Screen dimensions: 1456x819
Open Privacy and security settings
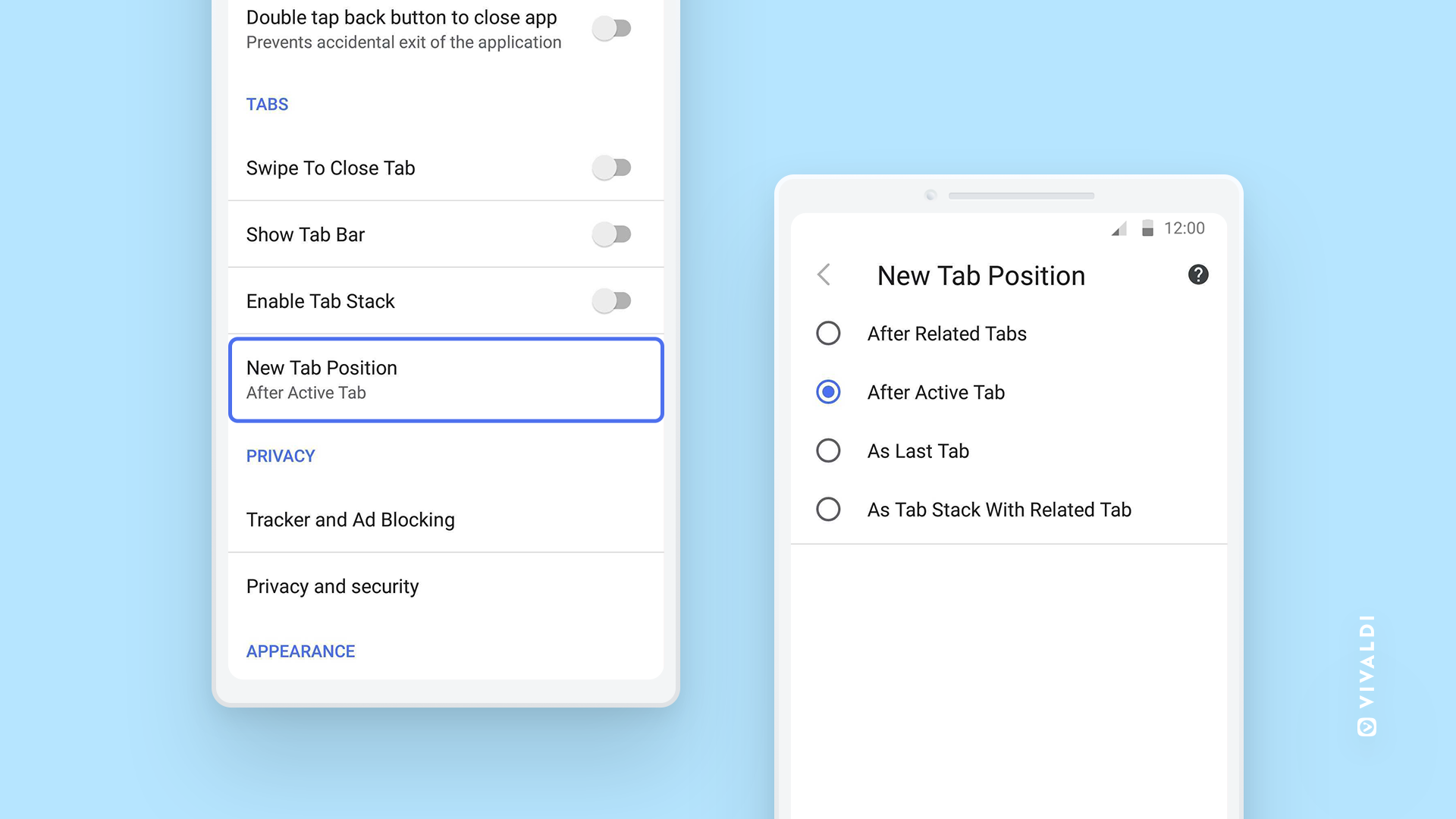[332, 586]
